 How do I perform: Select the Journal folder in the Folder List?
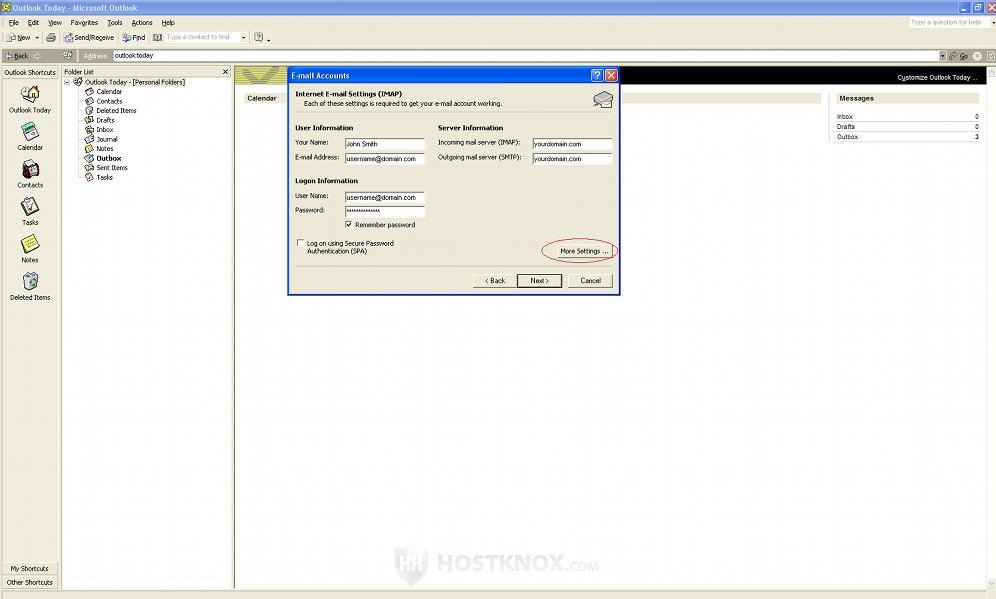click(107, 139)
